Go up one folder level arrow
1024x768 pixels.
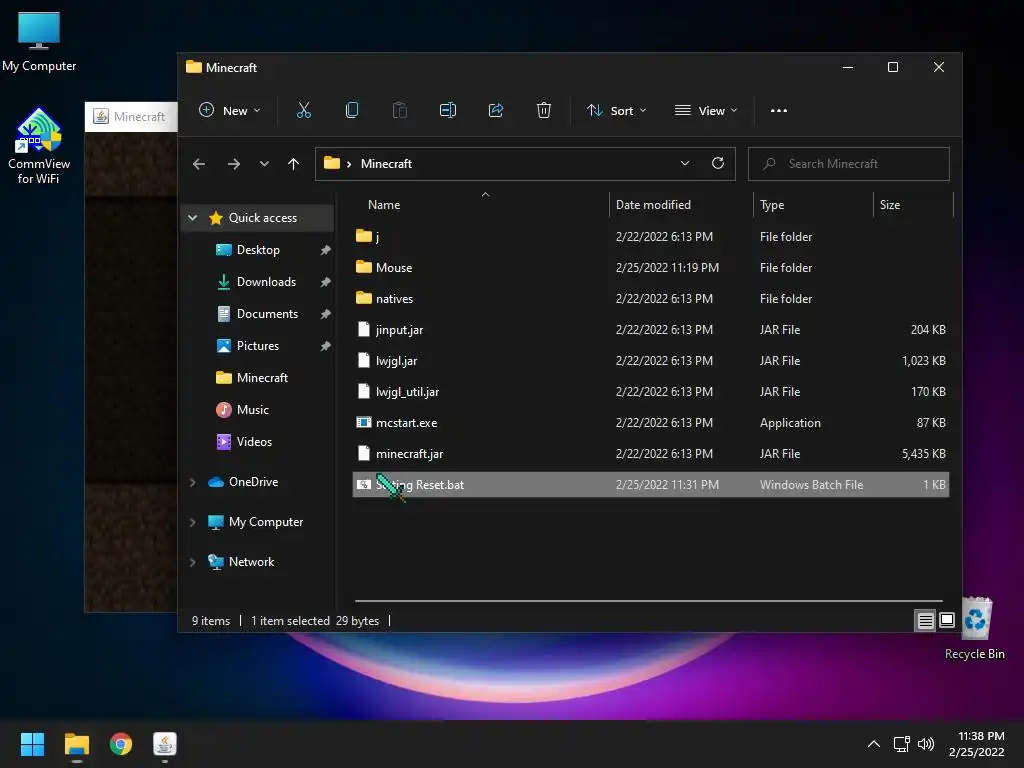pyautogui.click(x=293, y=164)
